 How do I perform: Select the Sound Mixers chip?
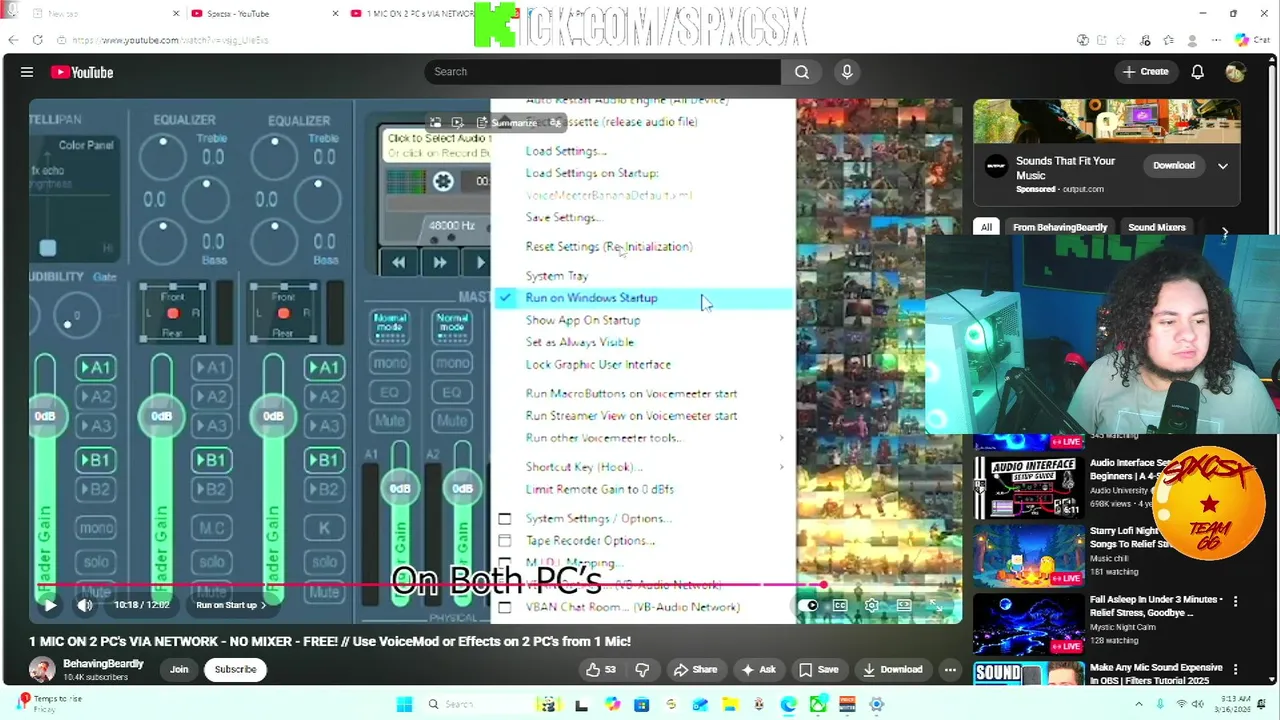1157,227
